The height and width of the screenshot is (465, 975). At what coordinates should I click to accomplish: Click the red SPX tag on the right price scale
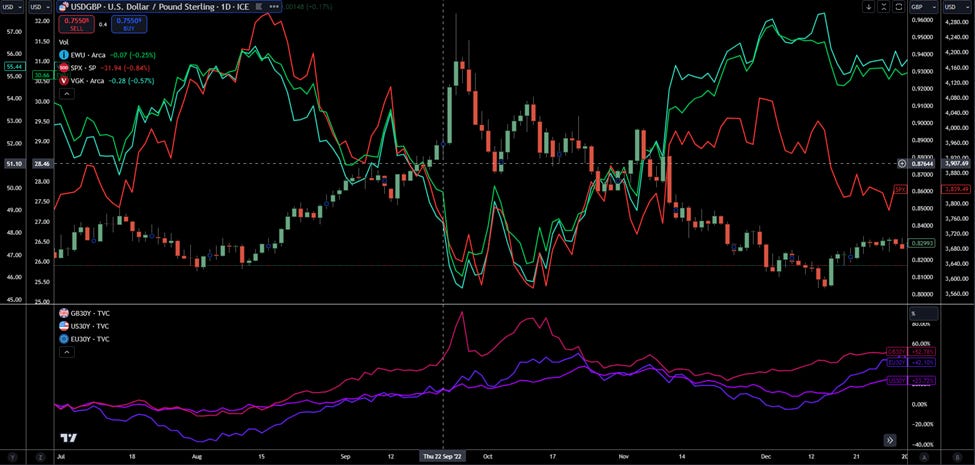[900, 189]
